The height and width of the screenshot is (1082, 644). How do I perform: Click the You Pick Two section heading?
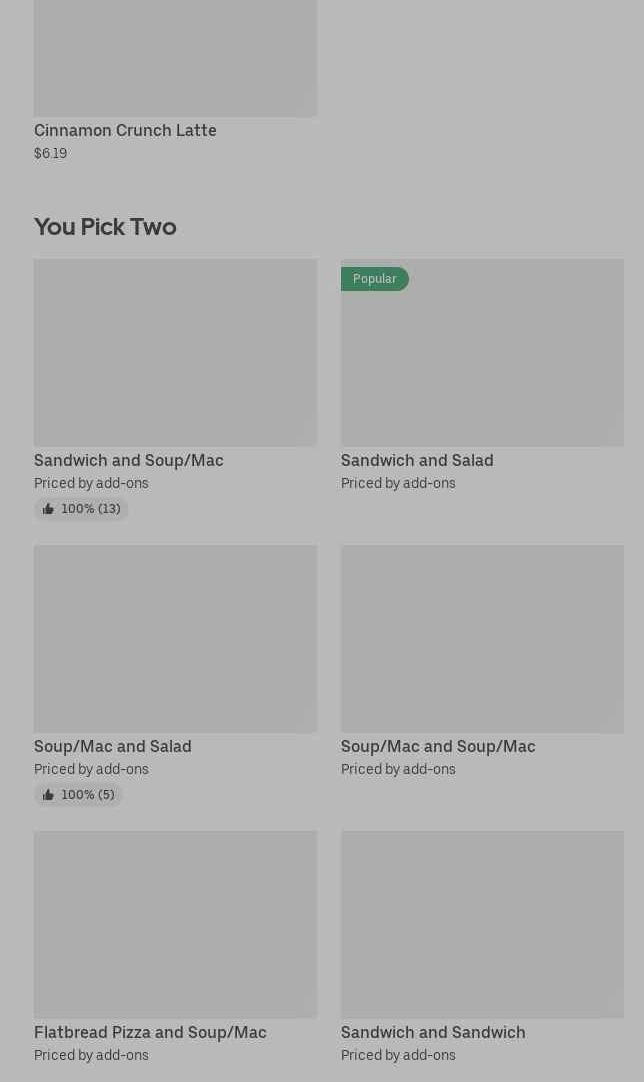point(105,227)
